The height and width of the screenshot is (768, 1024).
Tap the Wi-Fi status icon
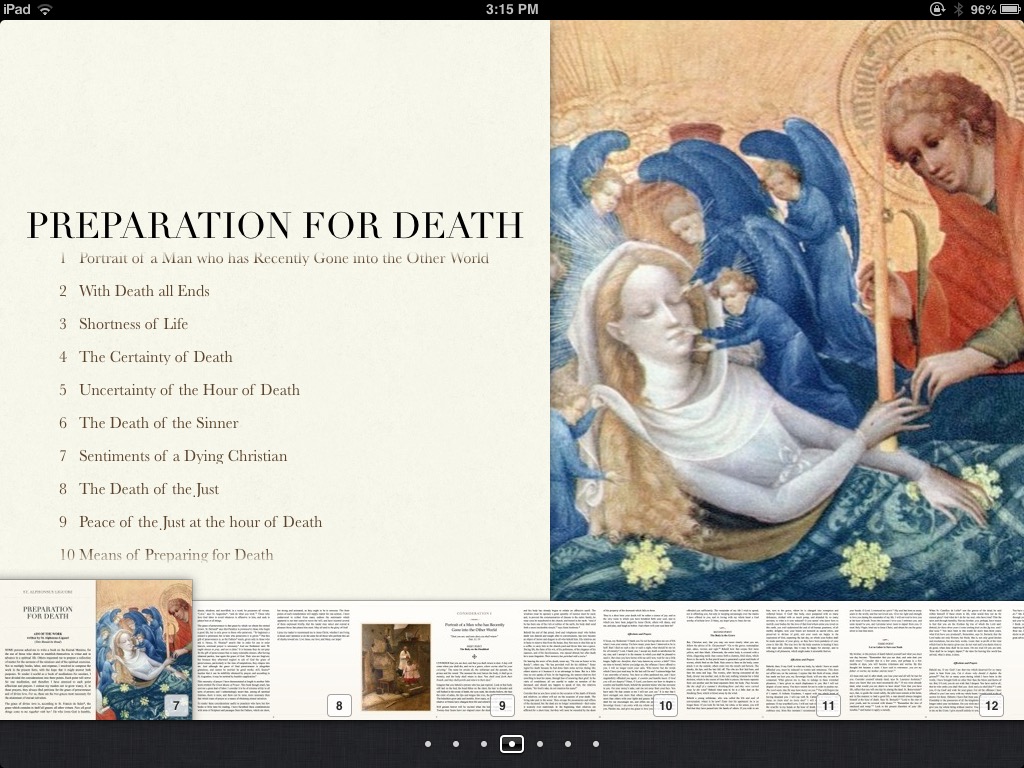tap(45, 9)
